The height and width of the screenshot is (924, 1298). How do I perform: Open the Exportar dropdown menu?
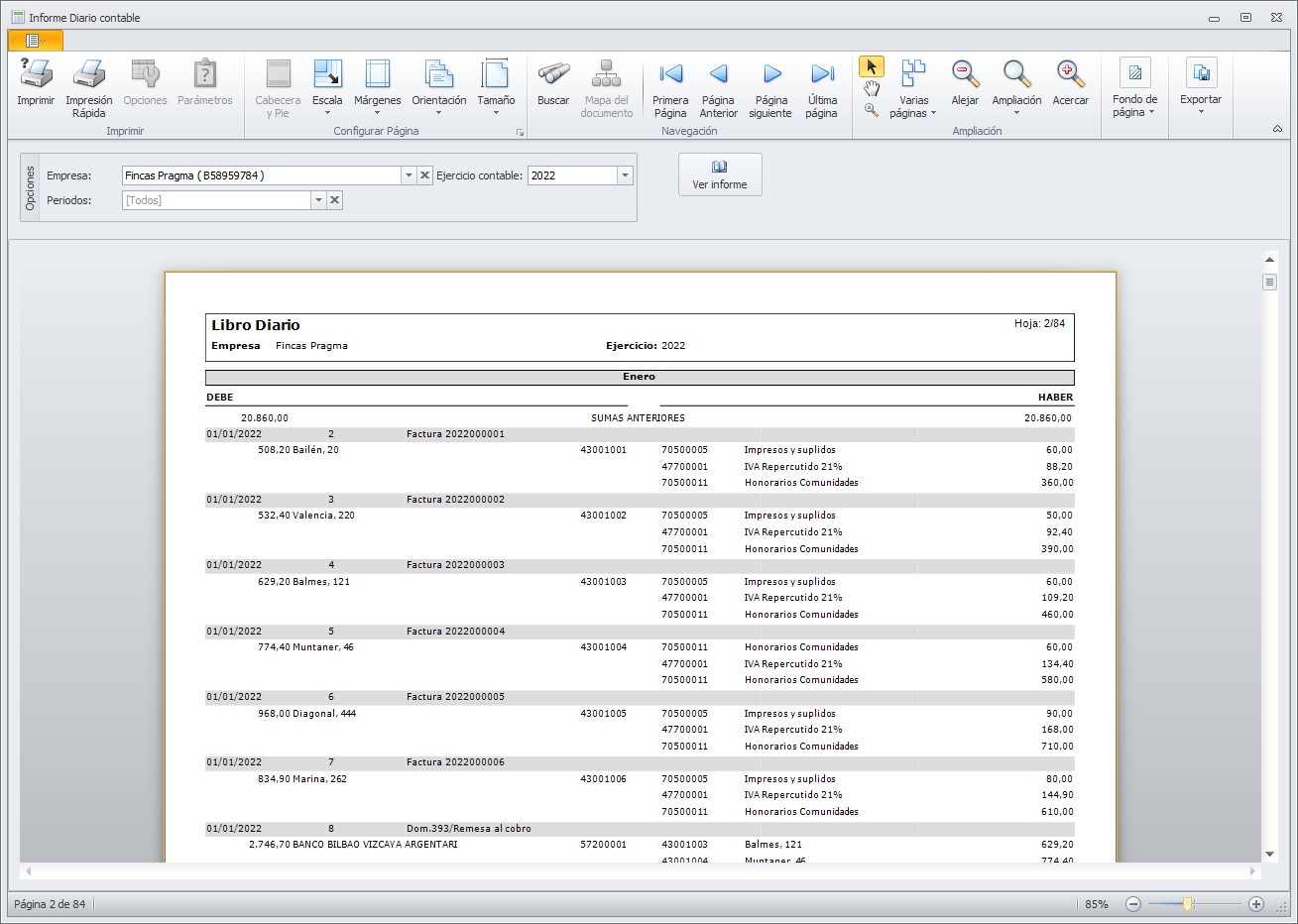(1200, 87)
